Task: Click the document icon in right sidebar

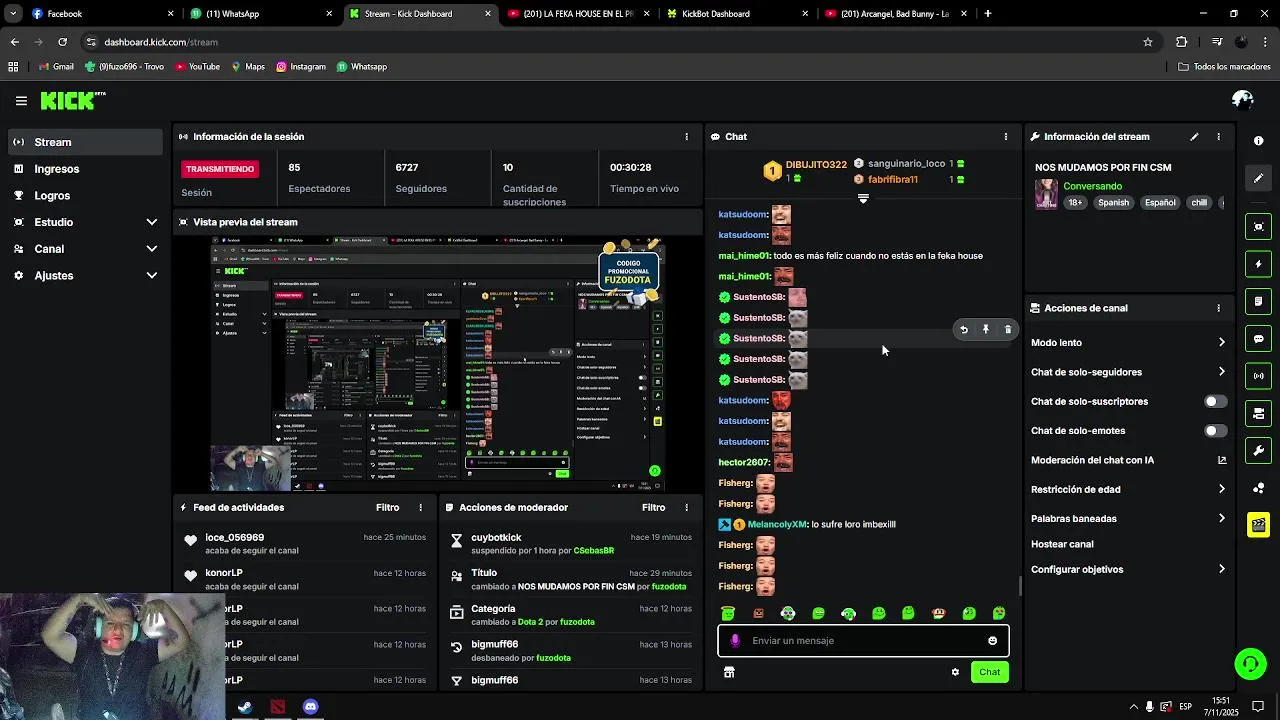Action: pos(1259,301)
